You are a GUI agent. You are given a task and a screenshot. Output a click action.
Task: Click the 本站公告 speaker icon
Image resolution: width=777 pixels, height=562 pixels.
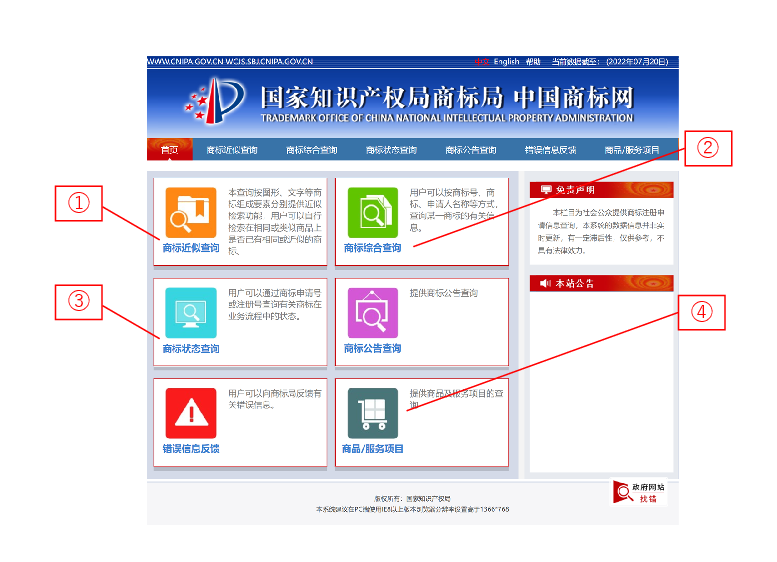pos(545,283)
